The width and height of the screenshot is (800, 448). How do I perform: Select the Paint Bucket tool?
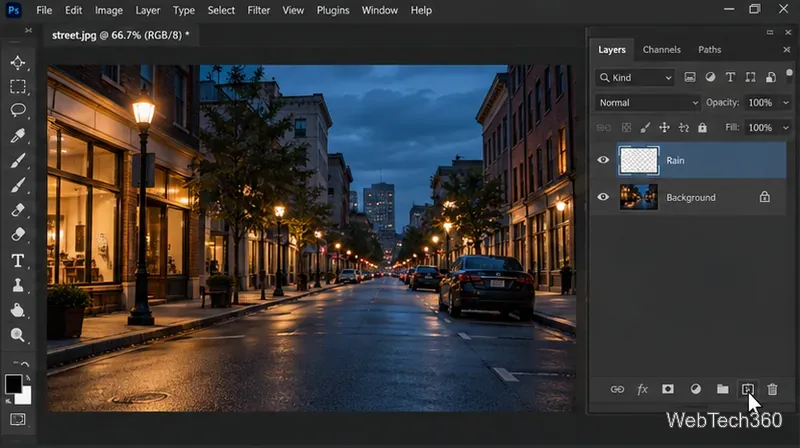tap(18, 310)
